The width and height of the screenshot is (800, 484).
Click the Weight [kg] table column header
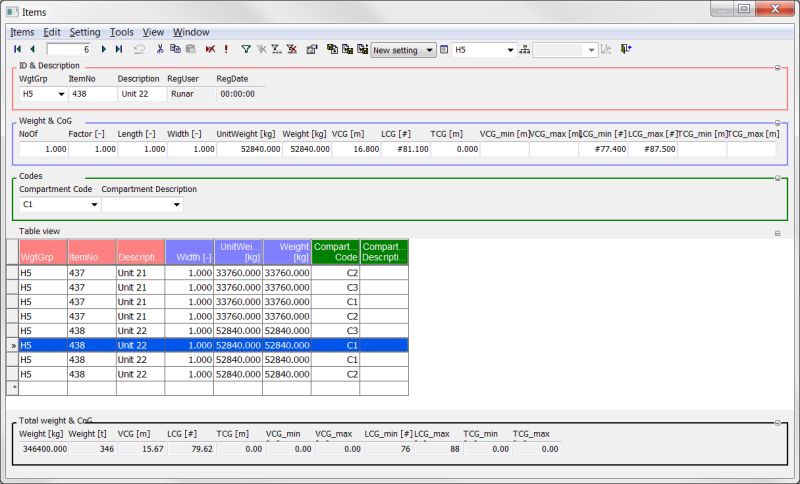click(287, 252)
